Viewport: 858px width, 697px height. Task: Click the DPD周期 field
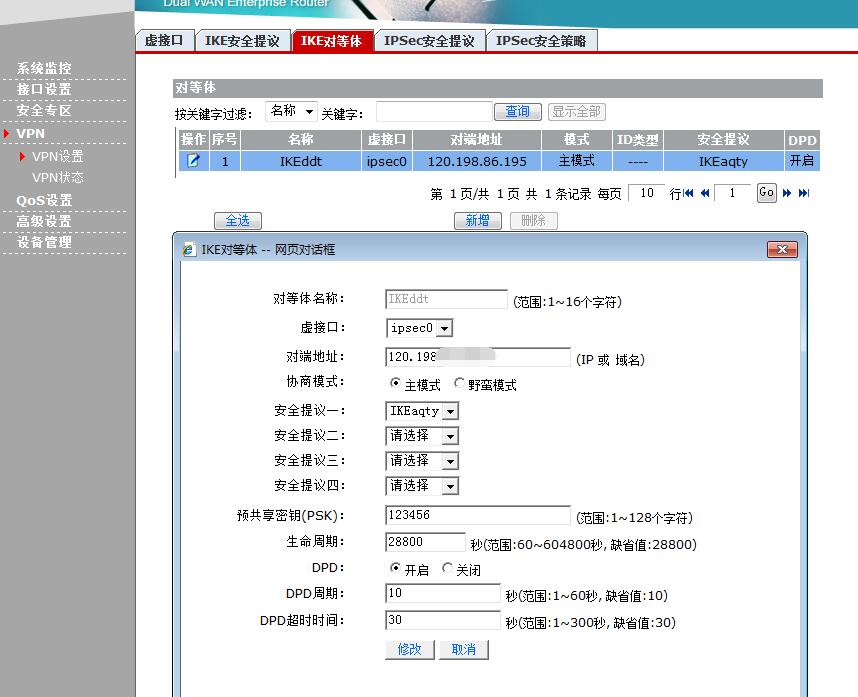(443, 593)
